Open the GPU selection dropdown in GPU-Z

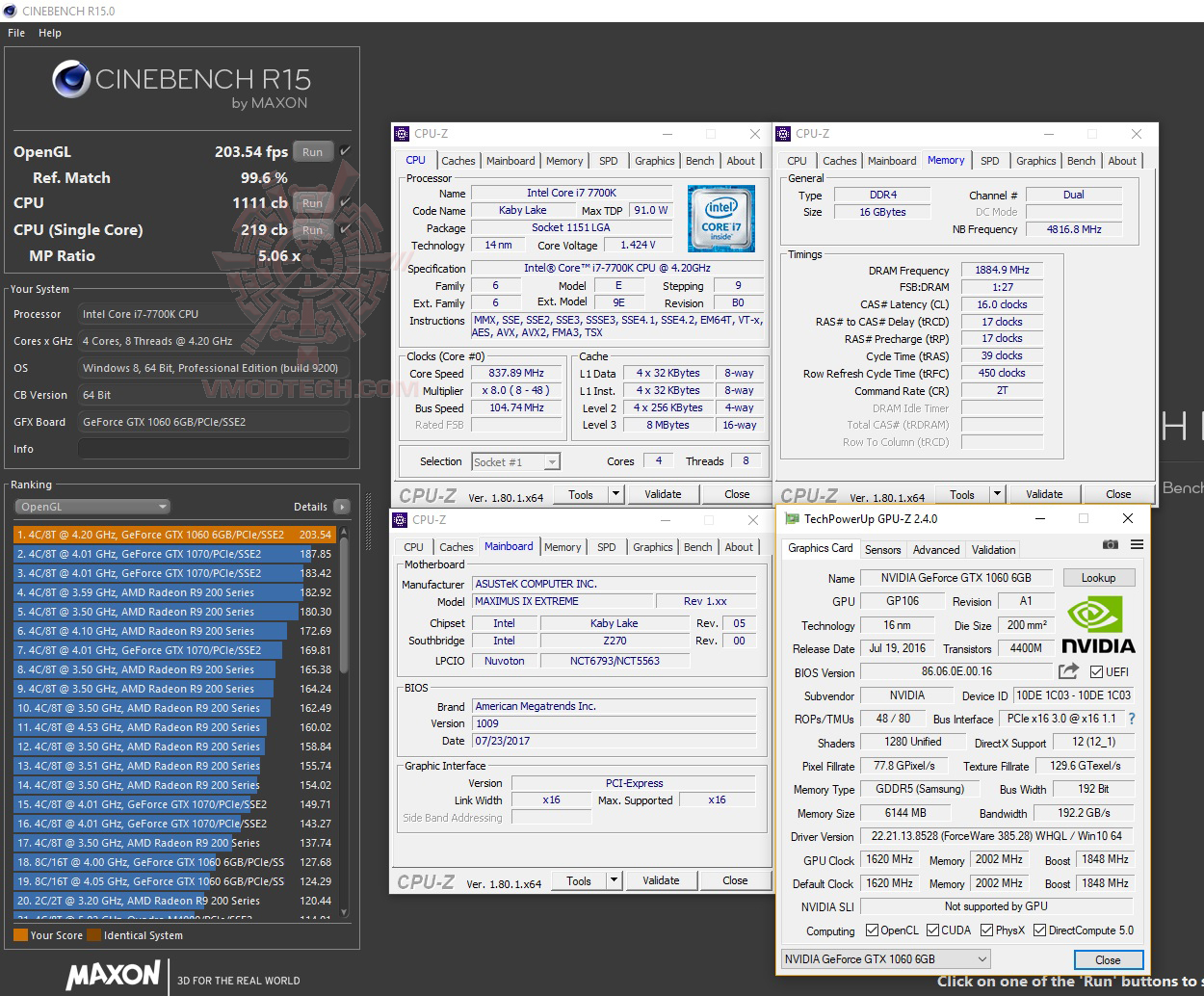coord(885,958)
